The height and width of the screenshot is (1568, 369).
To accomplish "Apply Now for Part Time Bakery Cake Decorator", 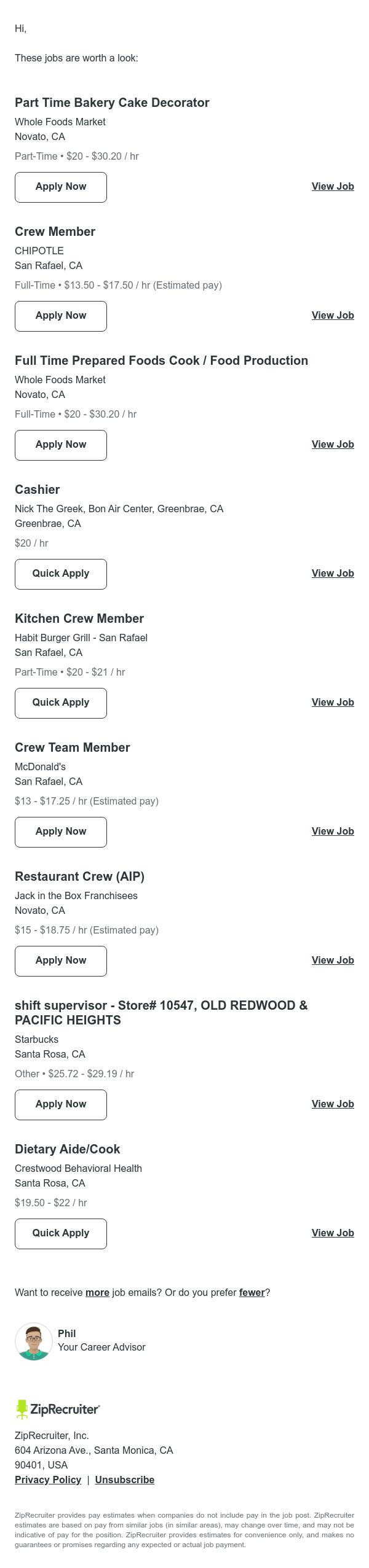I will click(x=61, y=187).
